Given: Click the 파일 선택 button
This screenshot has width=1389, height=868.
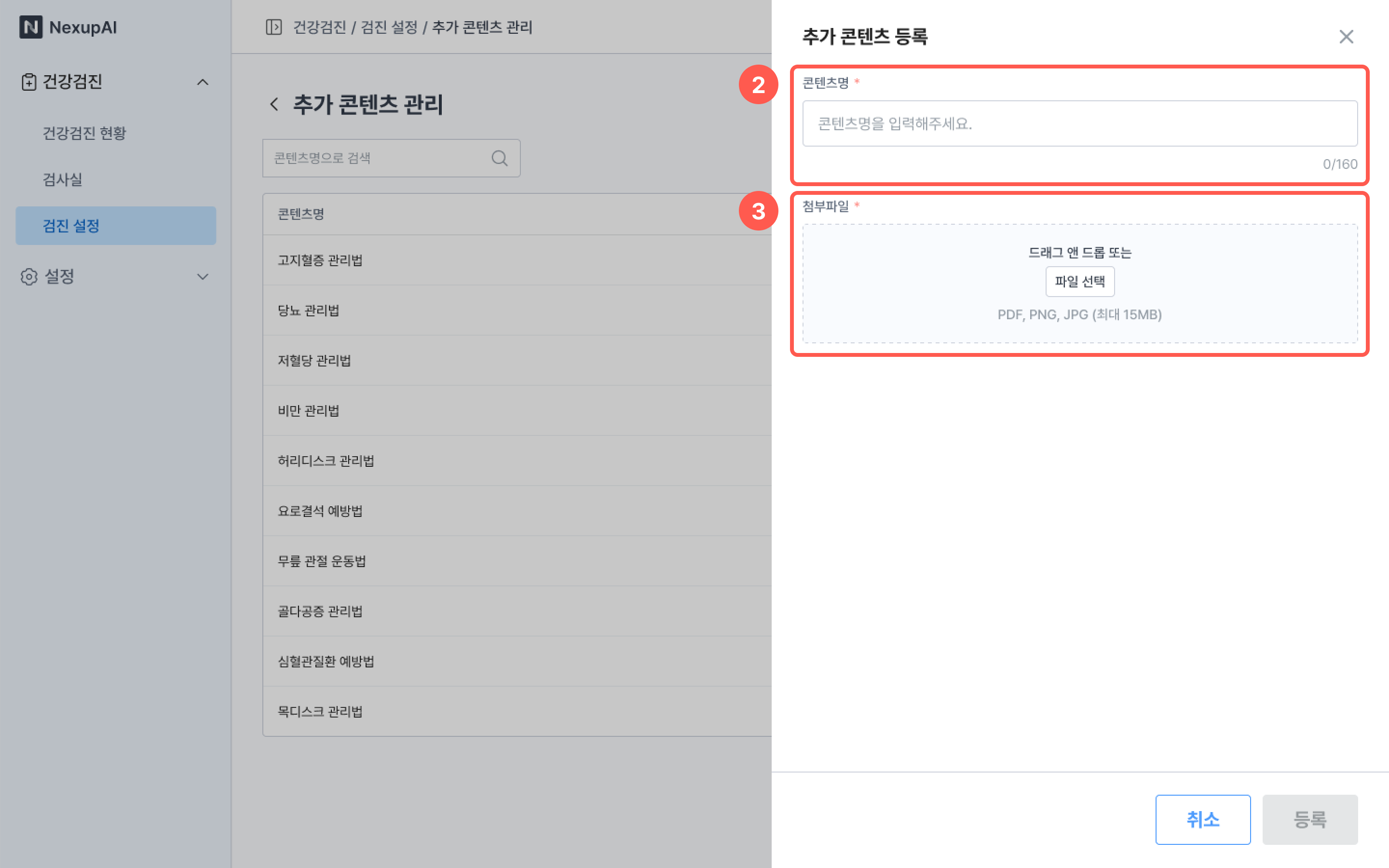Looking at the screenshot, I should click(1080, 281).
